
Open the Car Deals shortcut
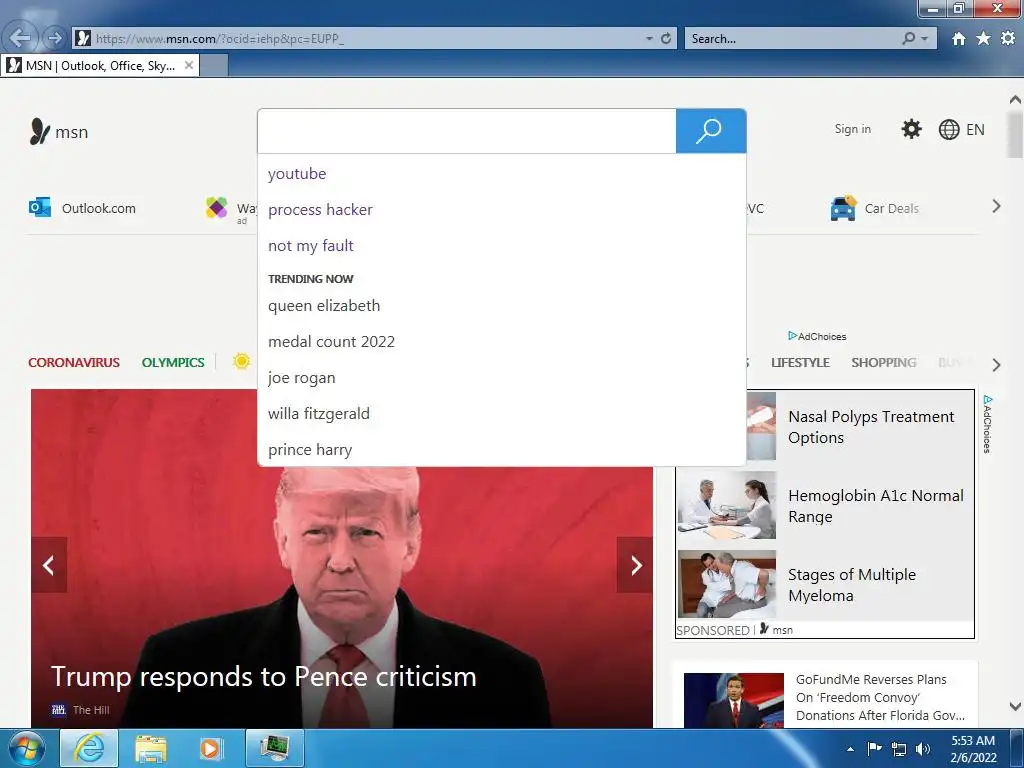[891, 208]
